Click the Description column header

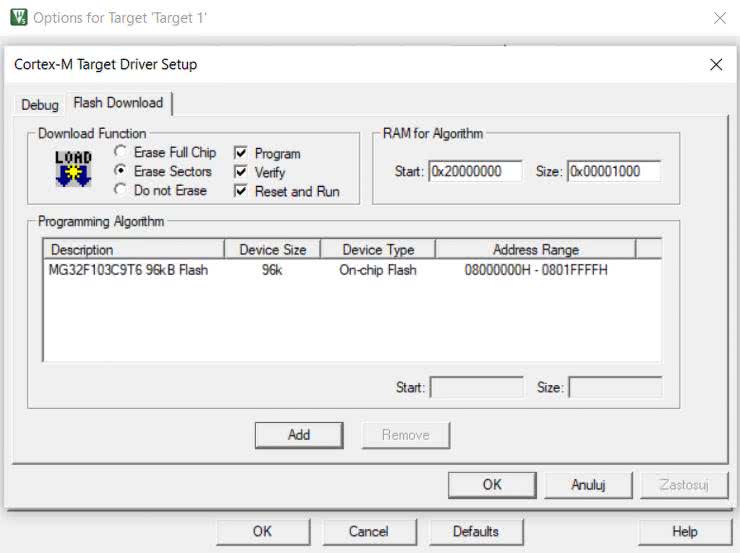click(x=135, y=249)
